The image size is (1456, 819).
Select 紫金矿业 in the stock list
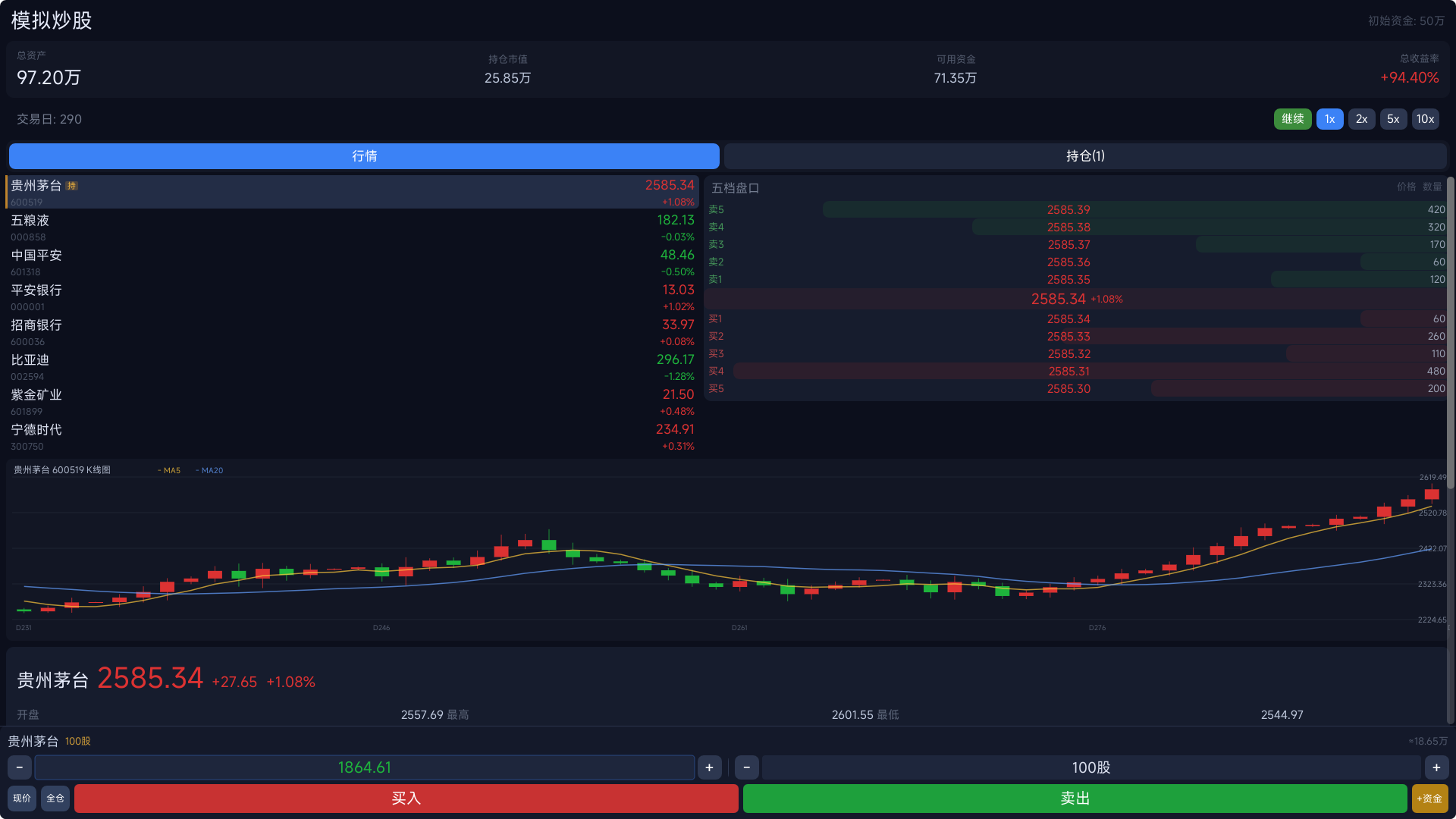click(353, 402)
